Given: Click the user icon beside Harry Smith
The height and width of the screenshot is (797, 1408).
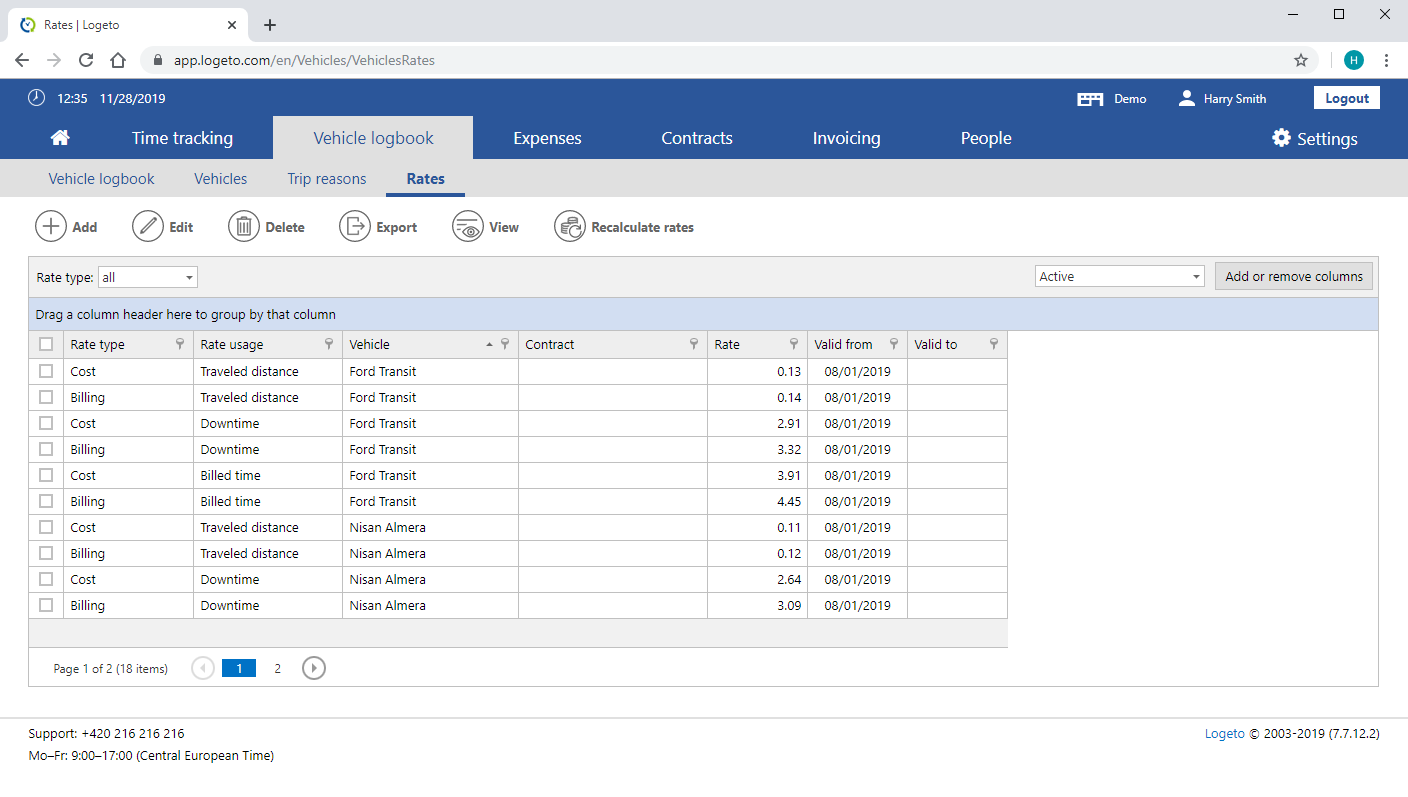Looking at the screenshot, I should point(1187,98).
